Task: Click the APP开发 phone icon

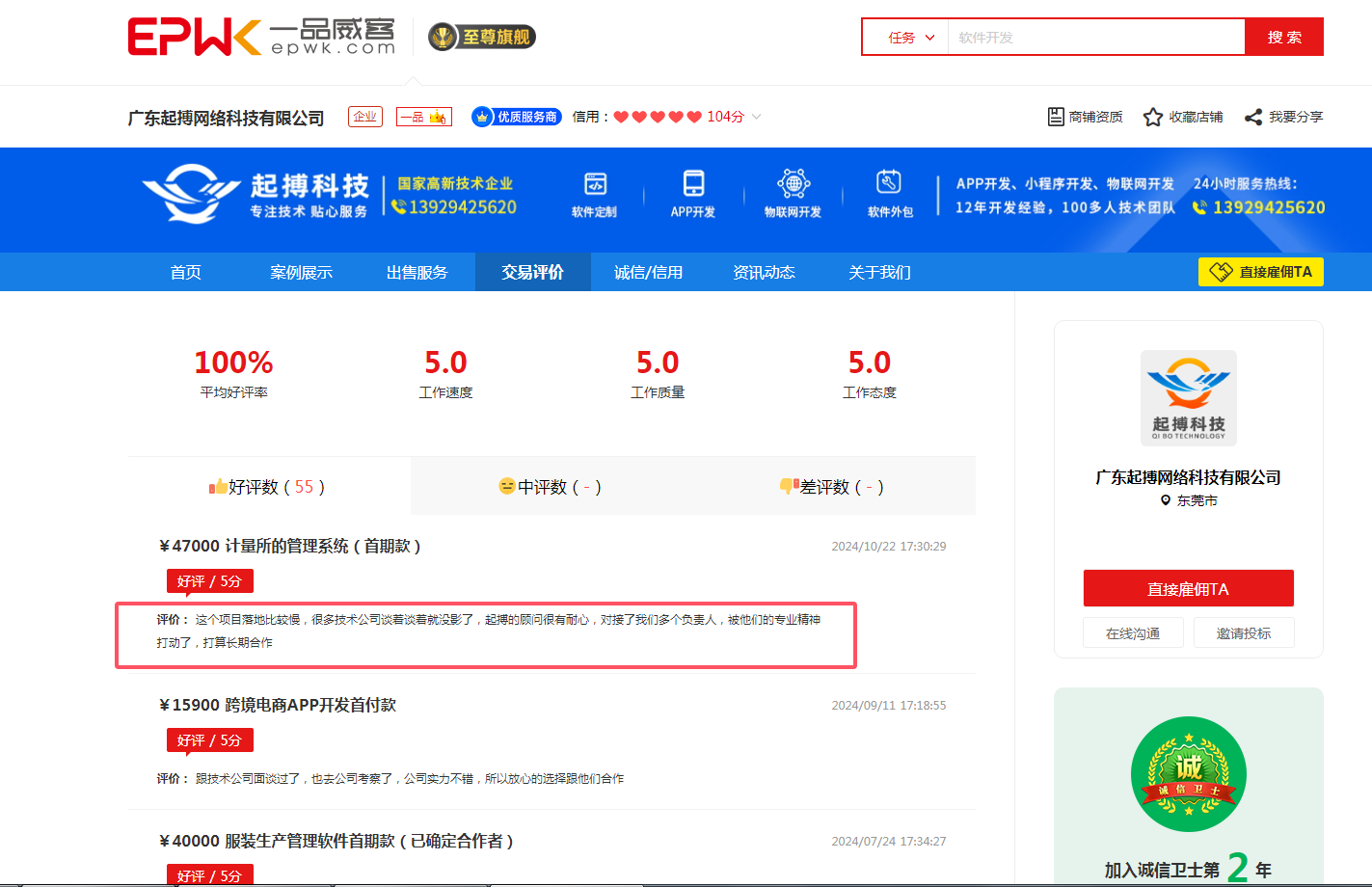Action: click(x=693, y=182)
